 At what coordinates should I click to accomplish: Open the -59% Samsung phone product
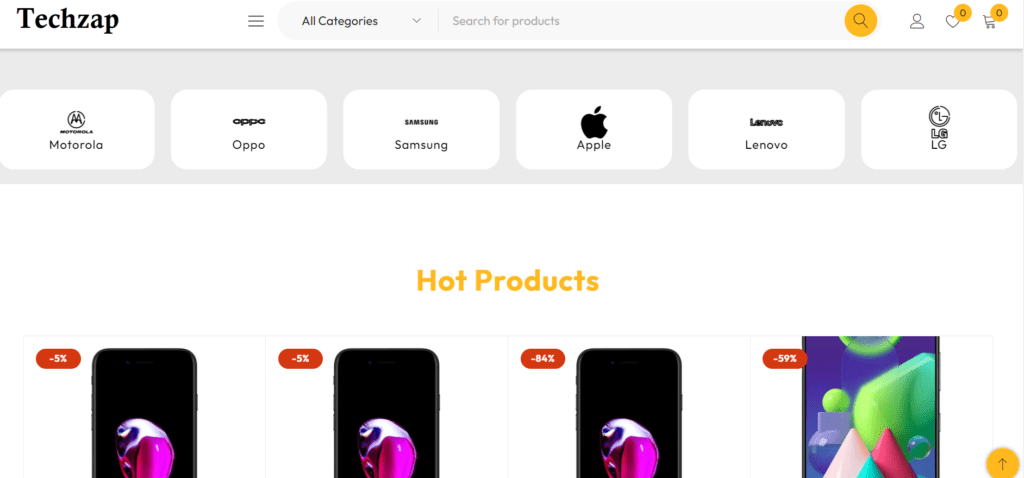point(871,407)
